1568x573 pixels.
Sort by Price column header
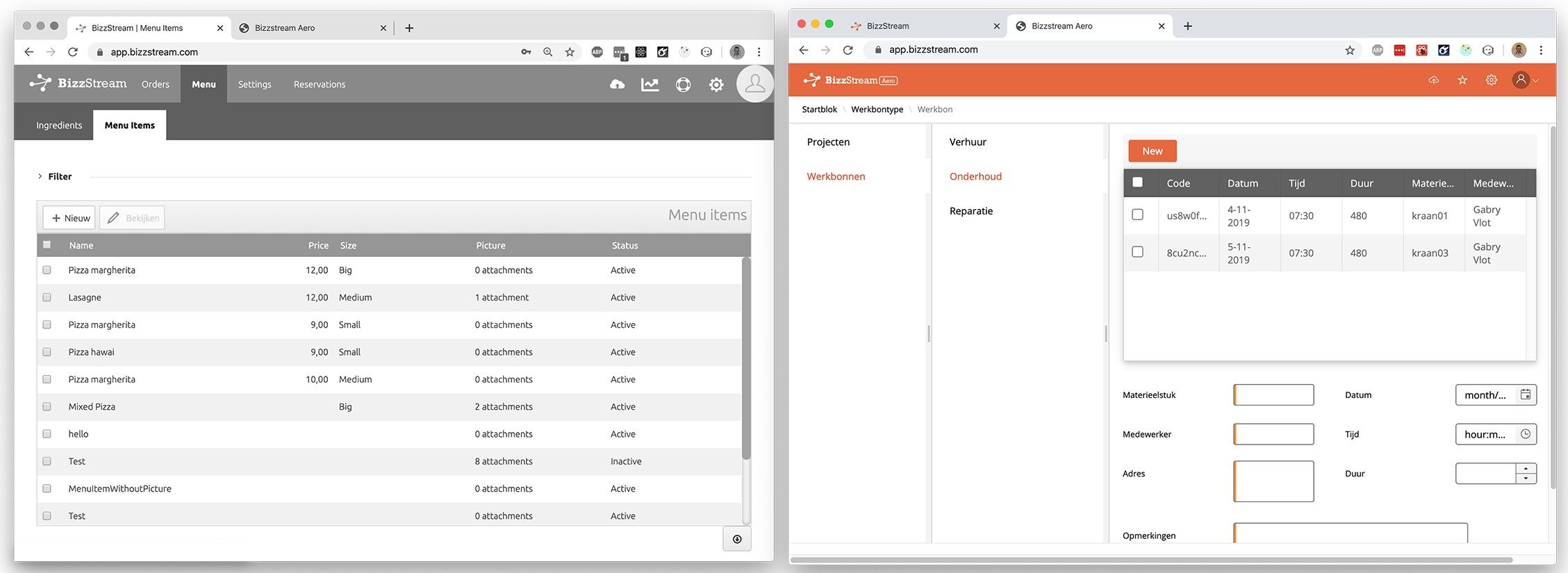pos(318,245)
